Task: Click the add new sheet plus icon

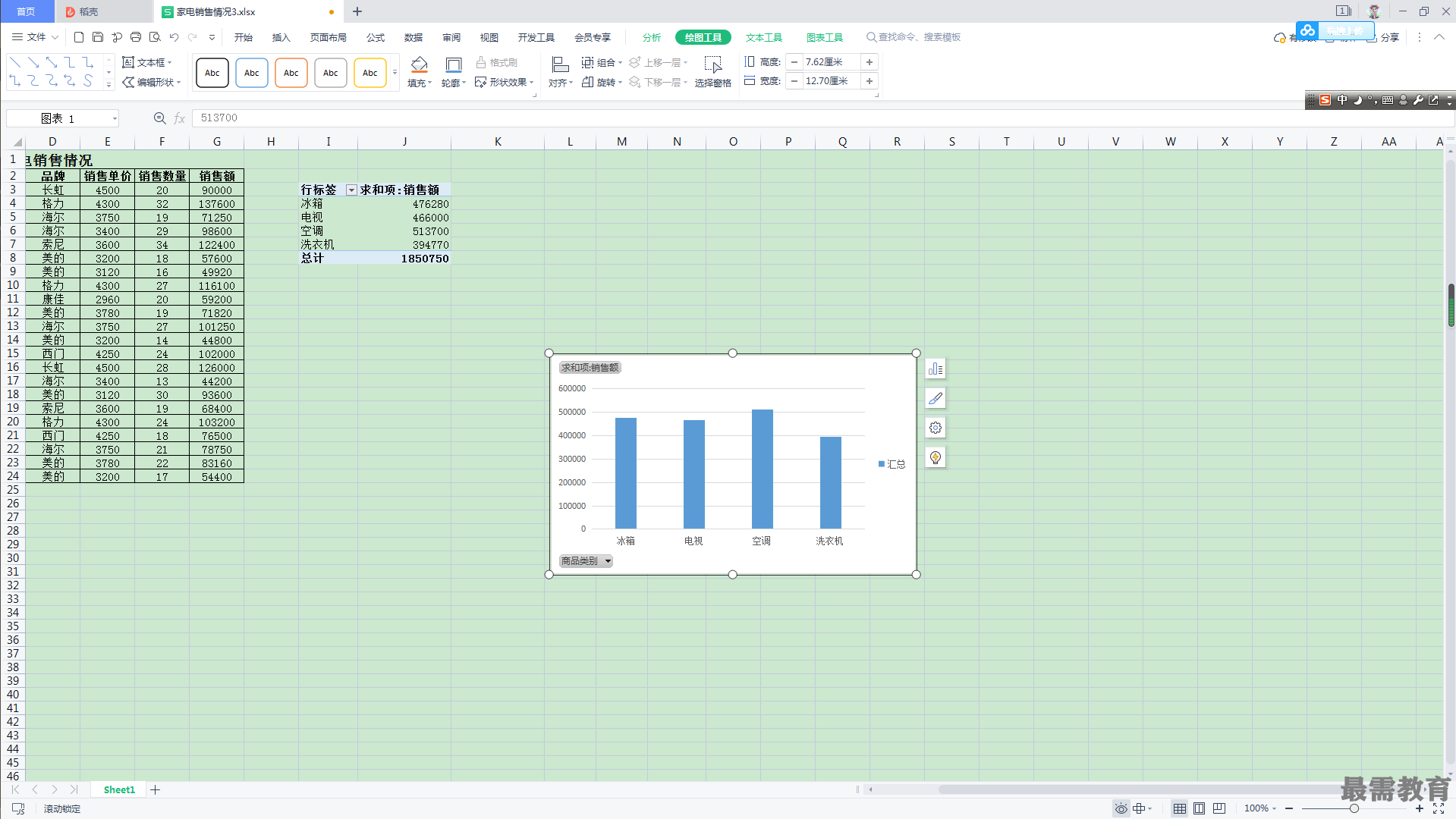Action: [156, 789]
